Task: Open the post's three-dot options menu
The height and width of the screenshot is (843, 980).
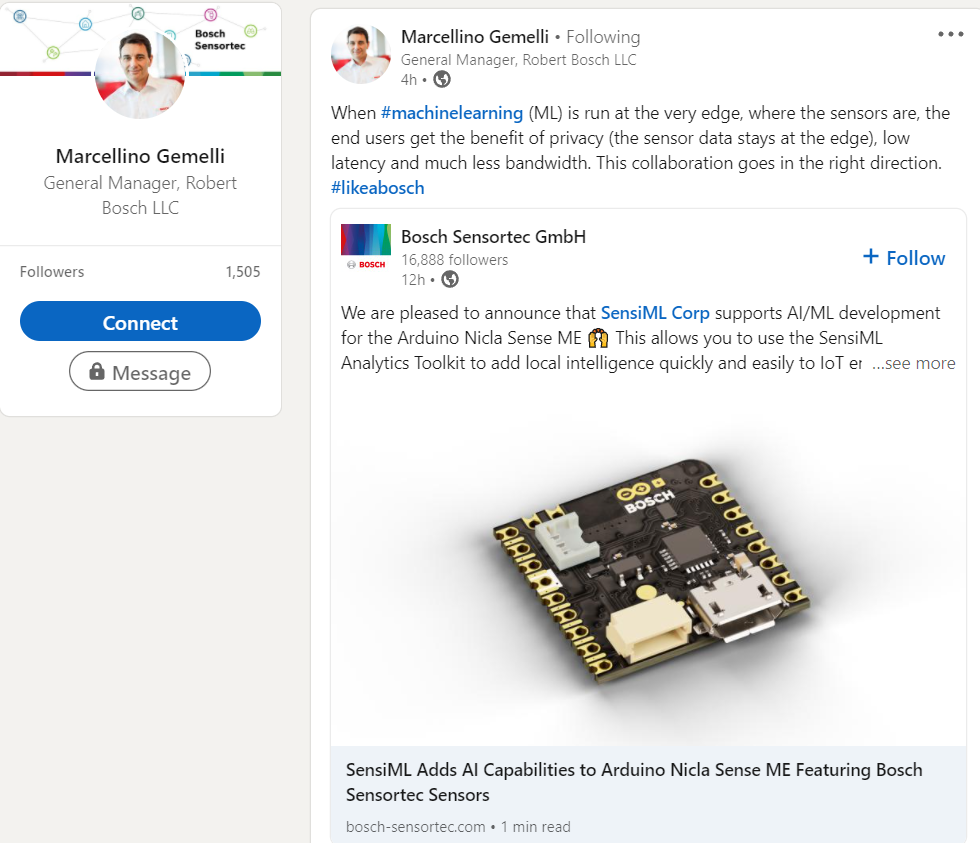Action: [x=950, y=35]
